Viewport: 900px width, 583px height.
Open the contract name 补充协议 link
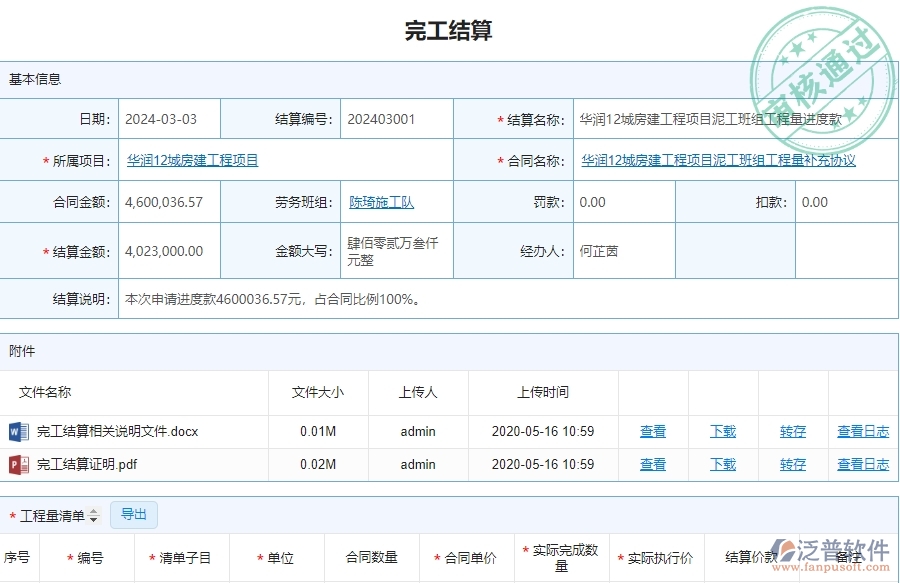pyautogui.click(x=718, y=160)
